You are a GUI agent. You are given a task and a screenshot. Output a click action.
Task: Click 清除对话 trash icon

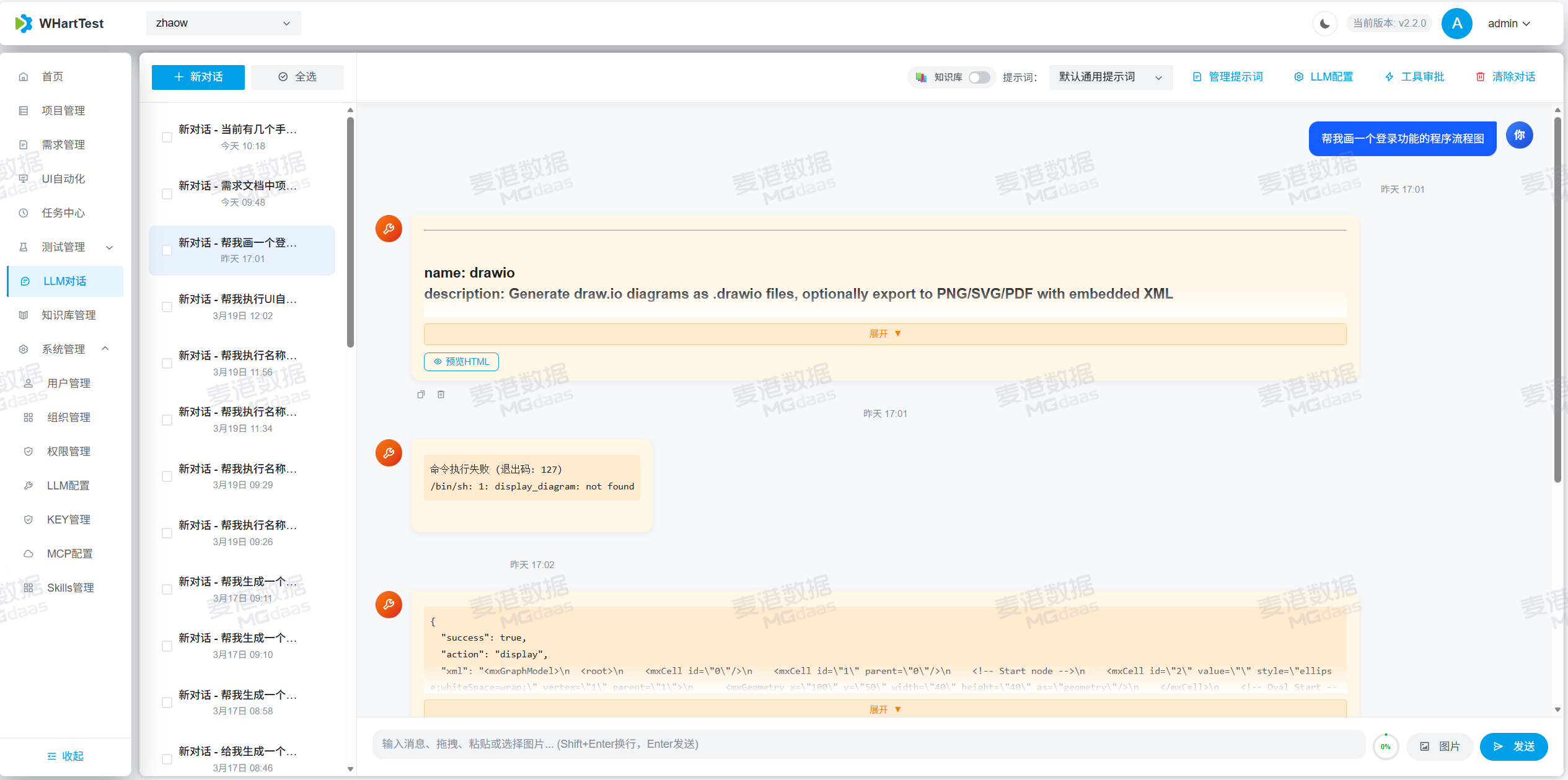point(1480,77)
